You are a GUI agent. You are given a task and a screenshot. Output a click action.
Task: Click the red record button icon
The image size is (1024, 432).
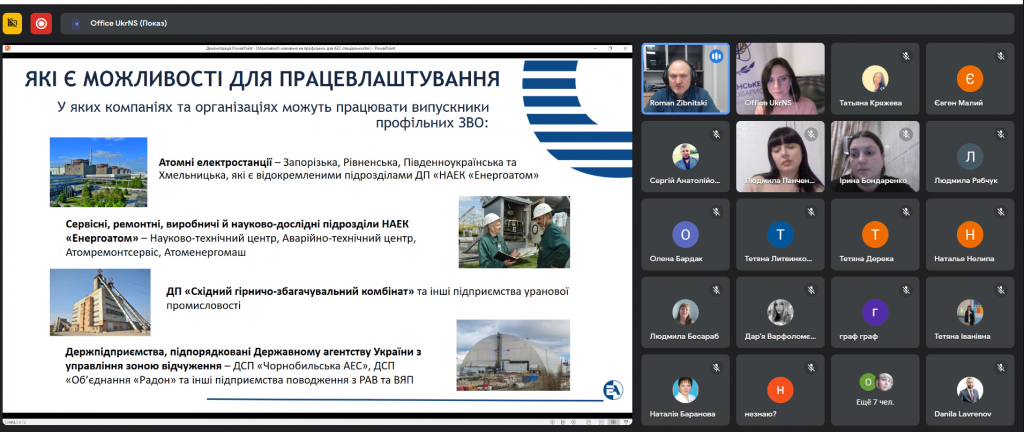pos(41,21)
